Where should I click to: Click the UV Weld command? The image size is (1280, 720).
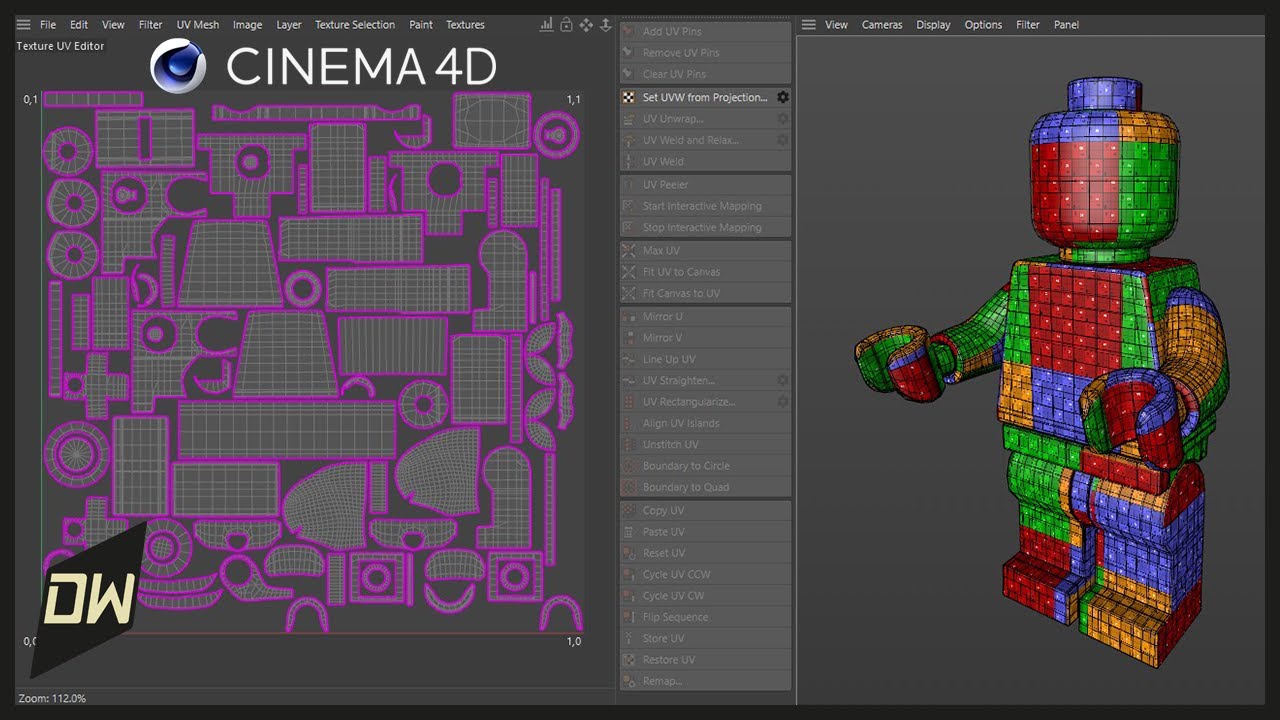(x=706, y=161)
